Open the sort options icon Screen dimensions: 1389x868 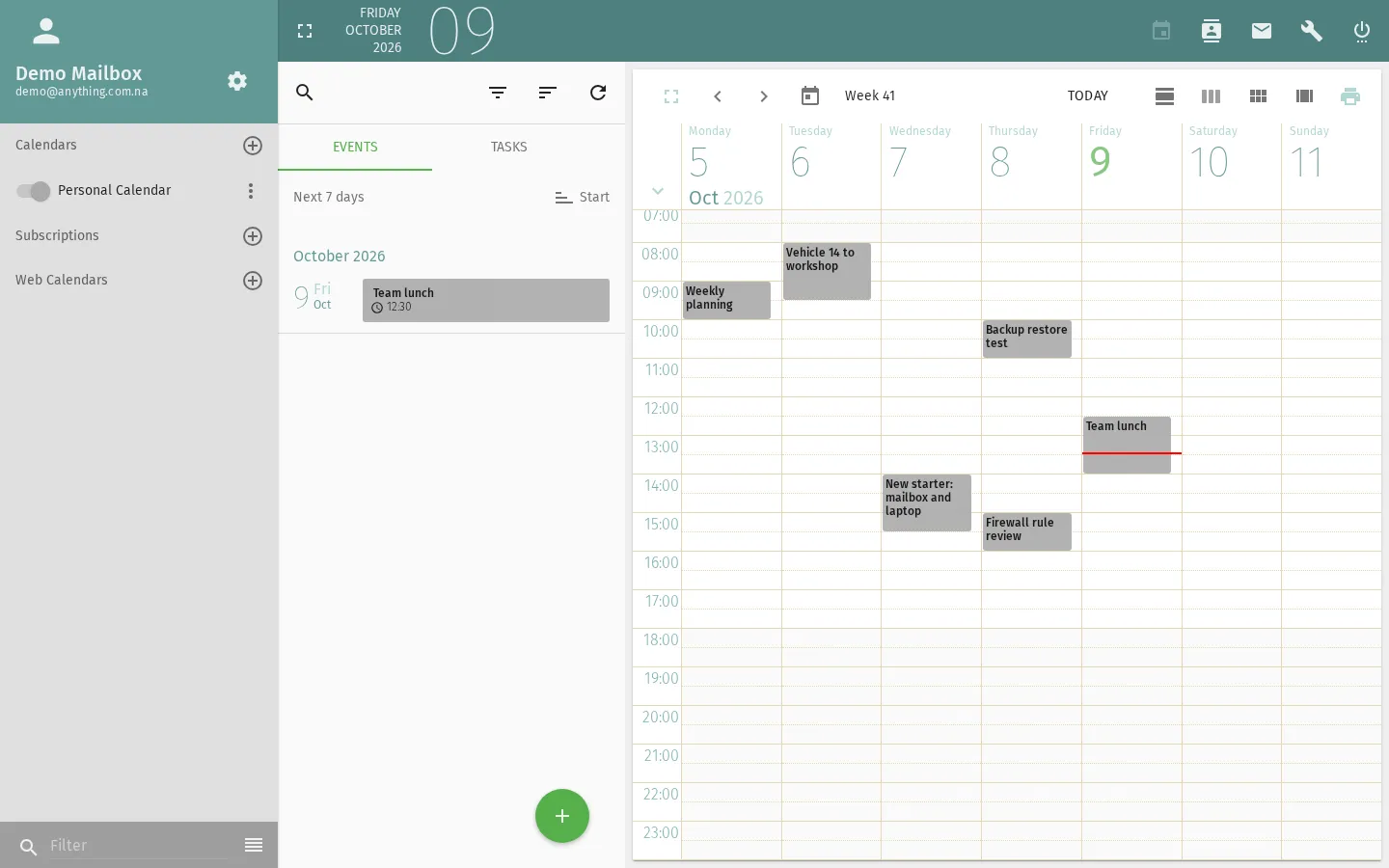tap(548, 93)
